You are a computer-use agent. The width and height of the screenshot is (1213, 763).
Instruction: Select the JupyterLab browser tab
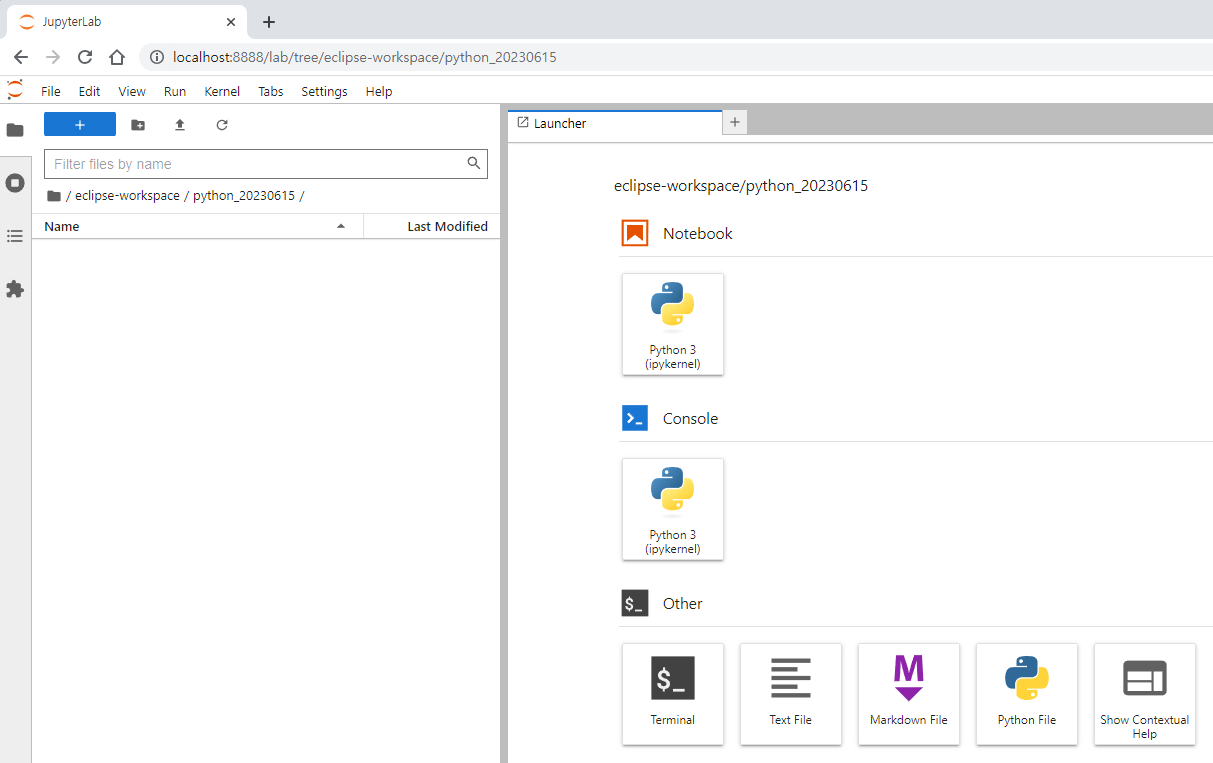point(126,22)
